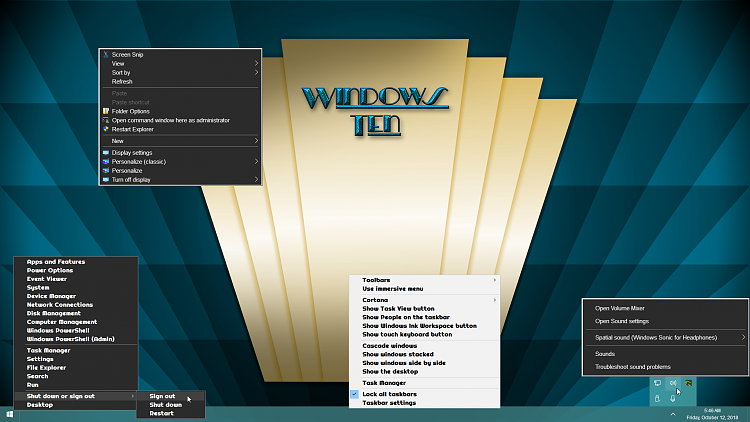This screenshot has height=422, width=750.
Task: Expand the Spatial sound submenu arrow
Action: pos(743,337)
